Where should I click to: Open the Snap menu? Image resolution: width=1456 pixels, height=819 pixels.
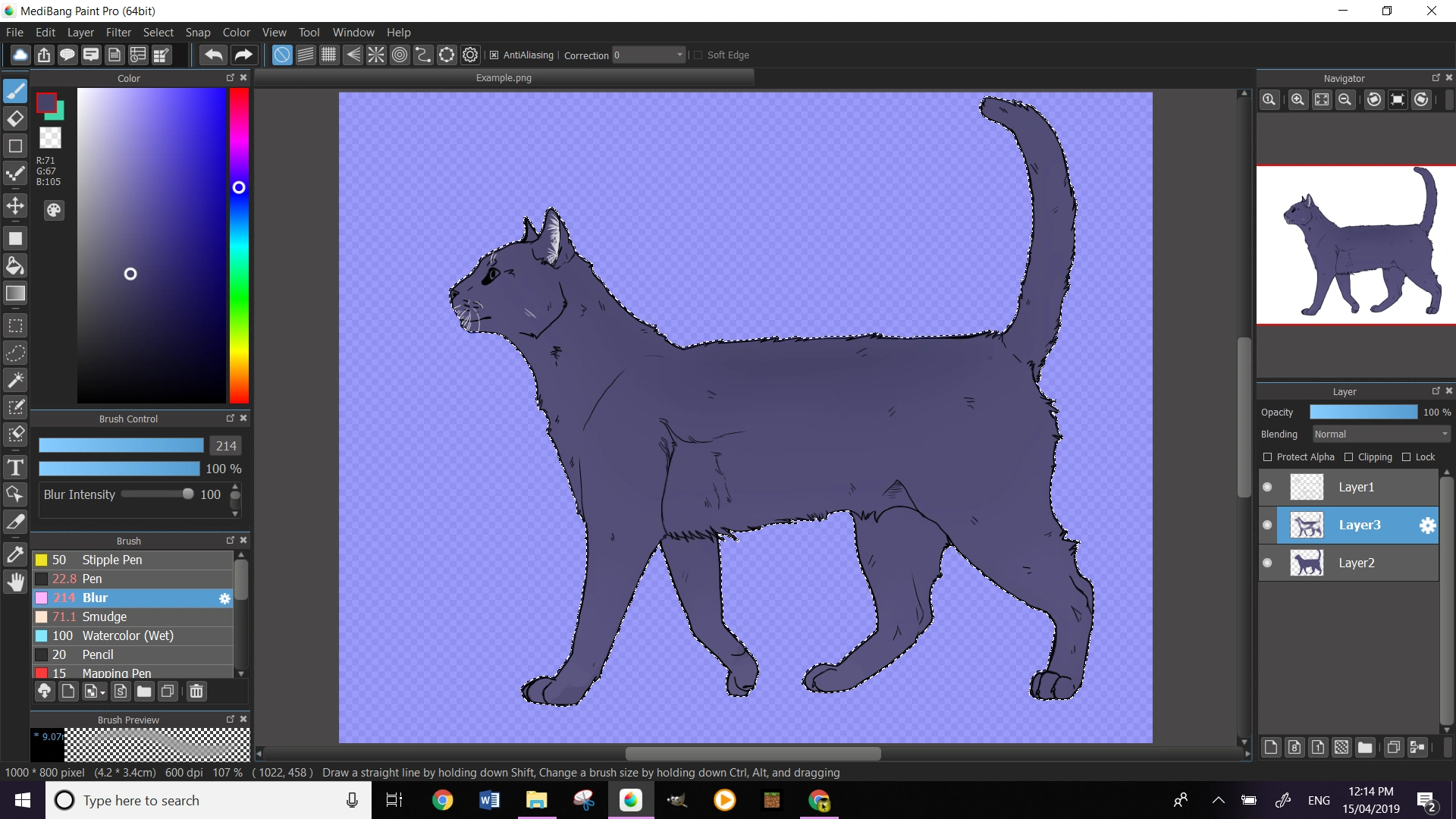click(x=197, y=33)
